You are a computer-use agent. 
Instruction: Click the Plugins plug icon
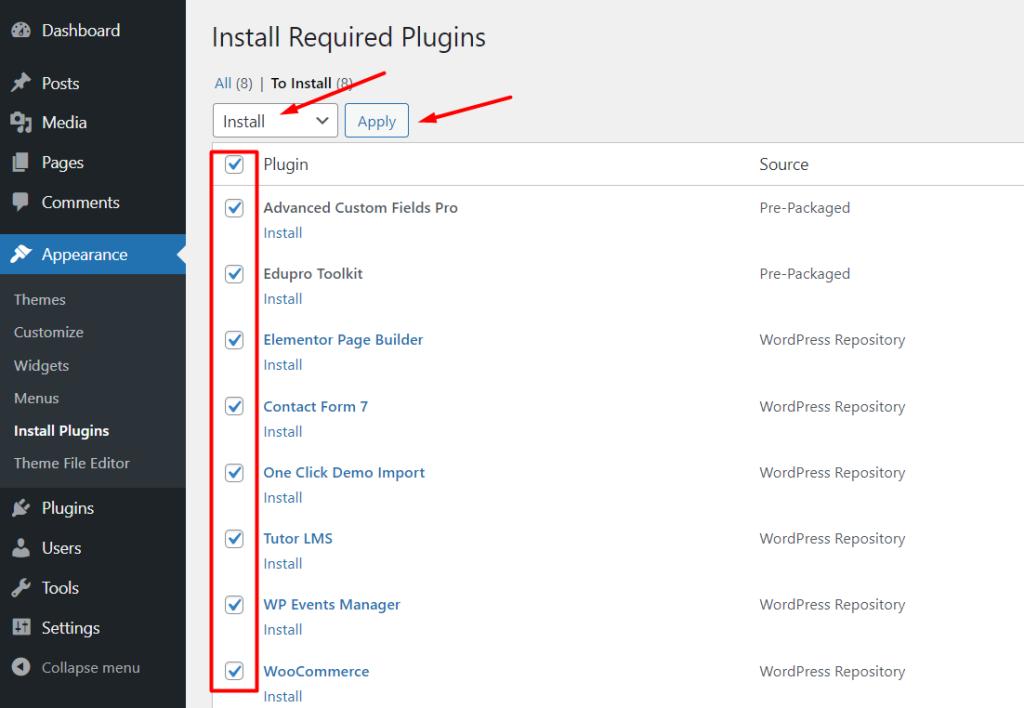(x=21, y=508)
